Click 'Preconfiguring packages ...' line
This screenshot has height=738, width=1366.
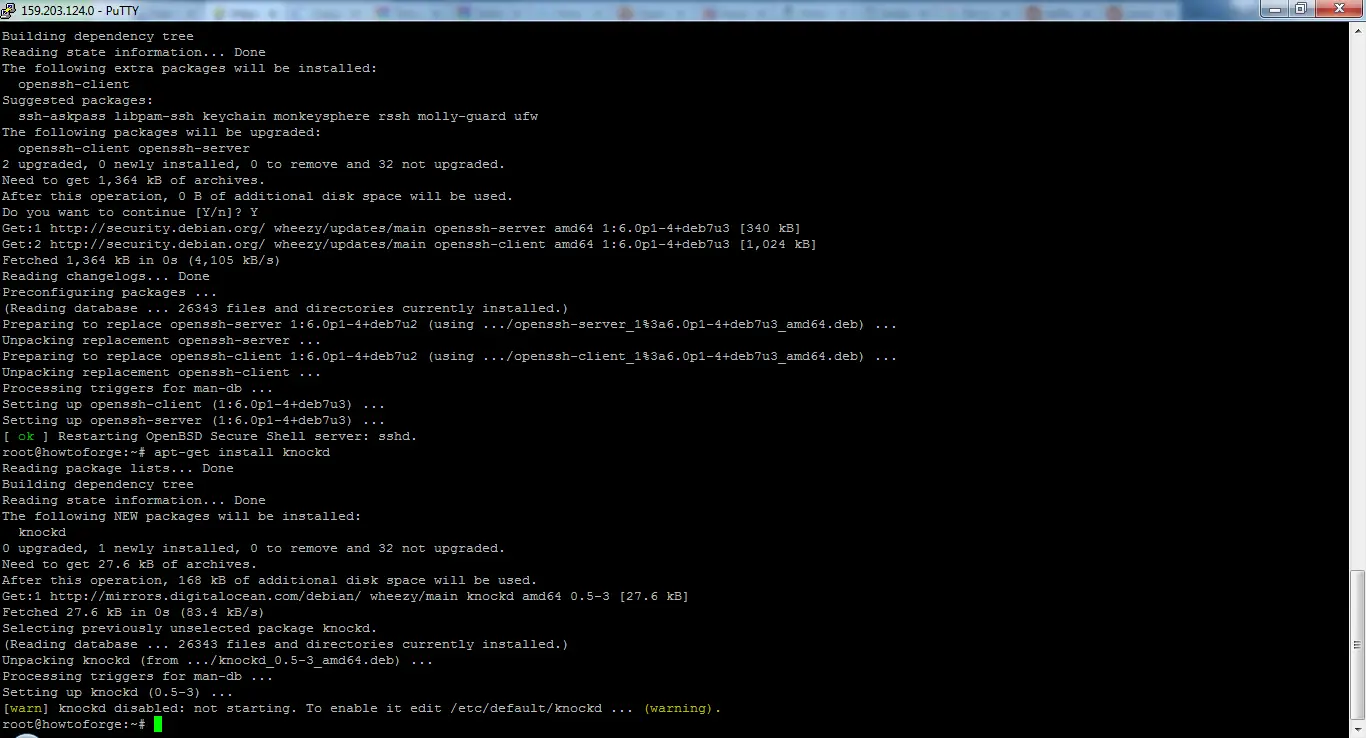tap(110, 292)
